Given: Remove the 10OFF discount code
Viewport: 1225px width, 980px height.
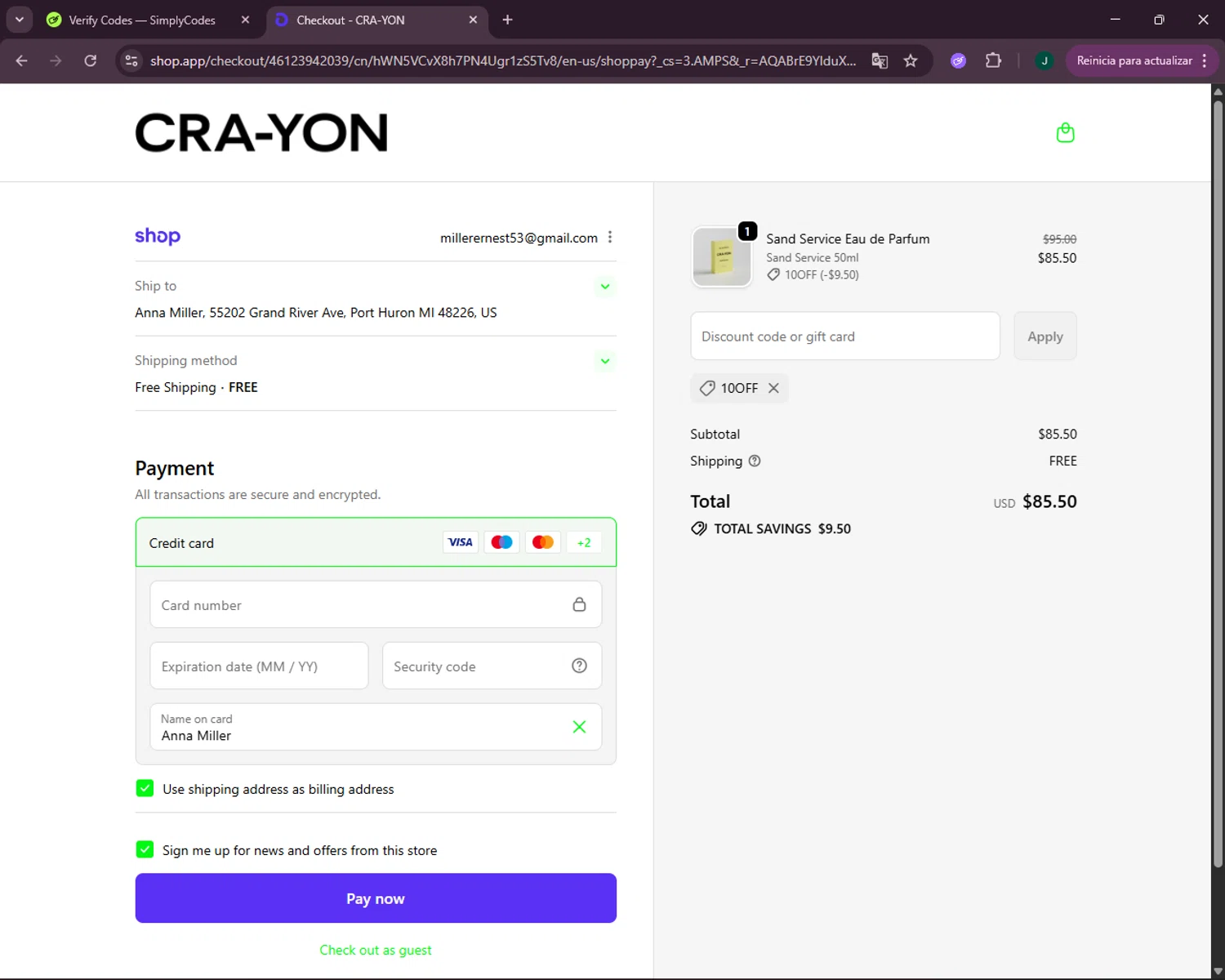Looking at the screenshot, I should [x=773, y=388].
